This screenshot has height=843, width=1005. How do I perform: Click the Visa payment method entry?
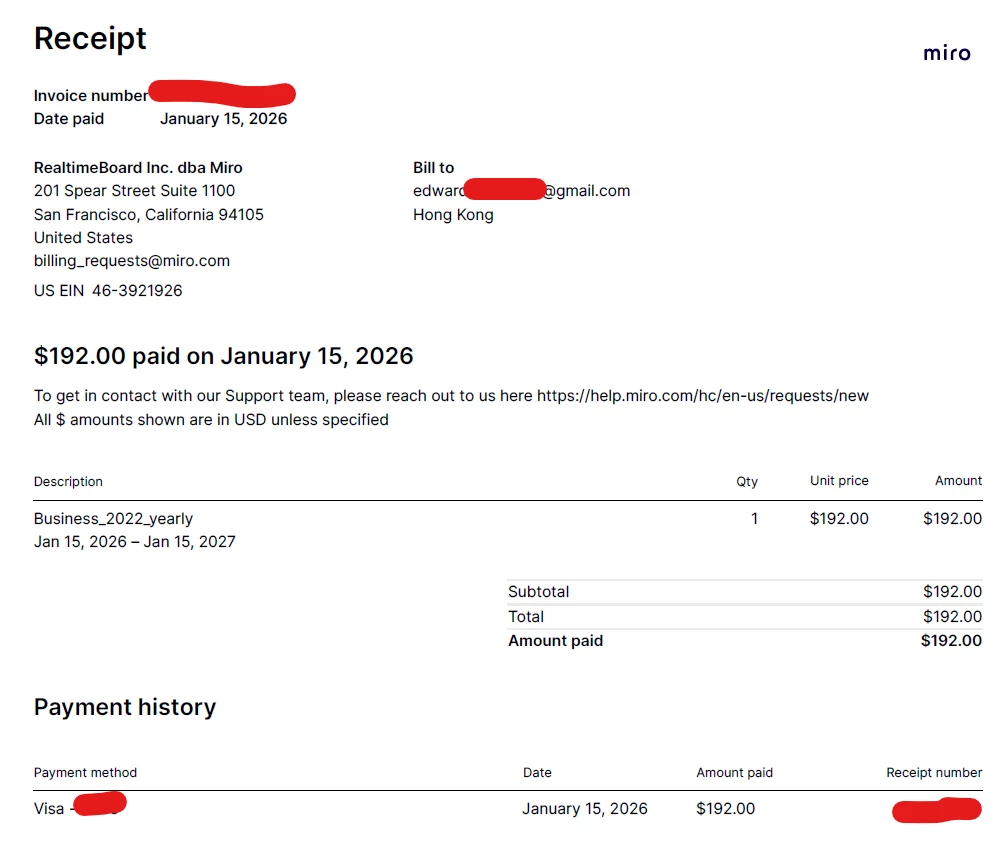(80, 806)
